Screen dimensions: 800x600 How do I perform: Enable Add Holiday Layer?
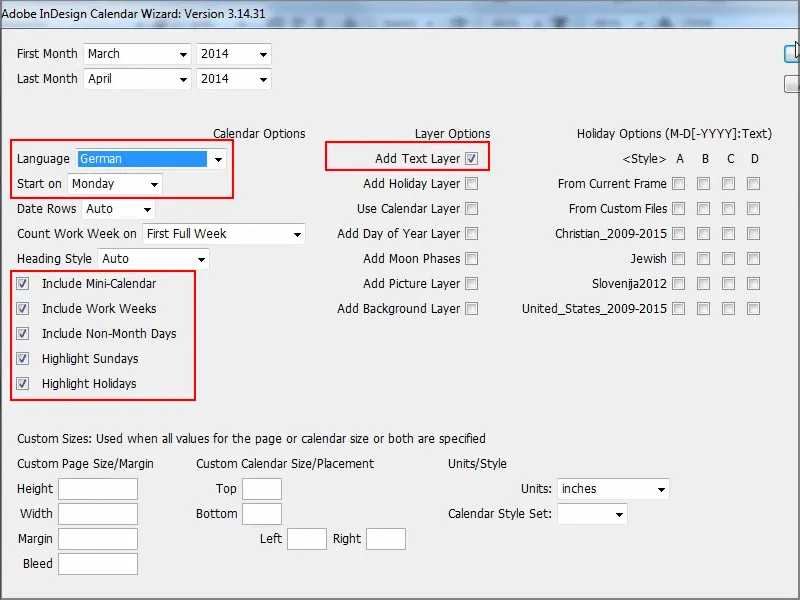point(471,184)
